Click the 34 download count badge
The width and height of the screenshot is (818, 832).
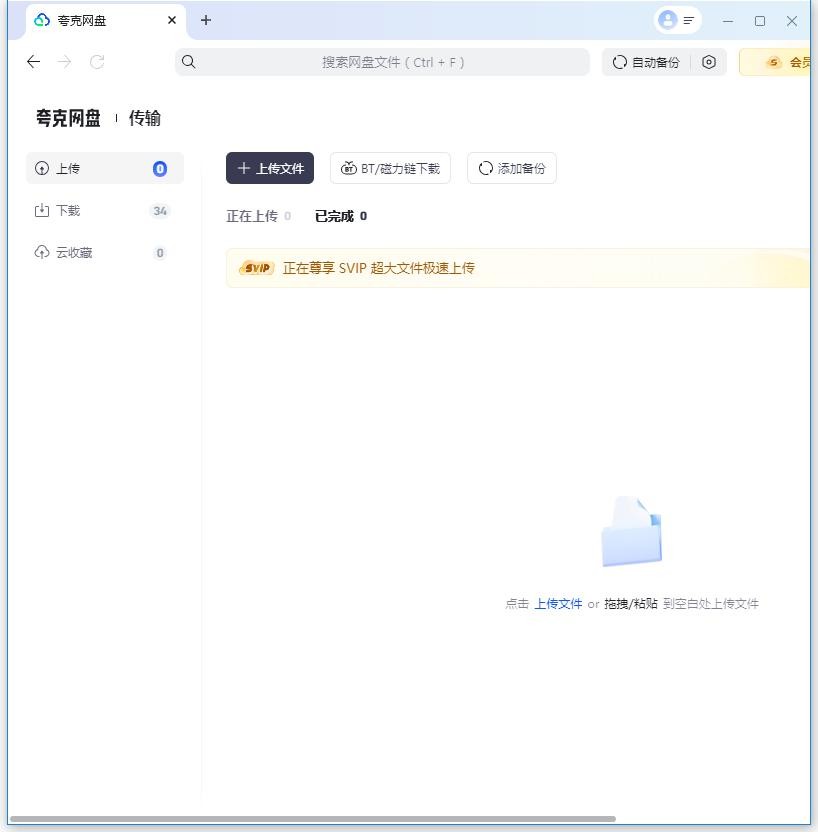click(160, 211)
